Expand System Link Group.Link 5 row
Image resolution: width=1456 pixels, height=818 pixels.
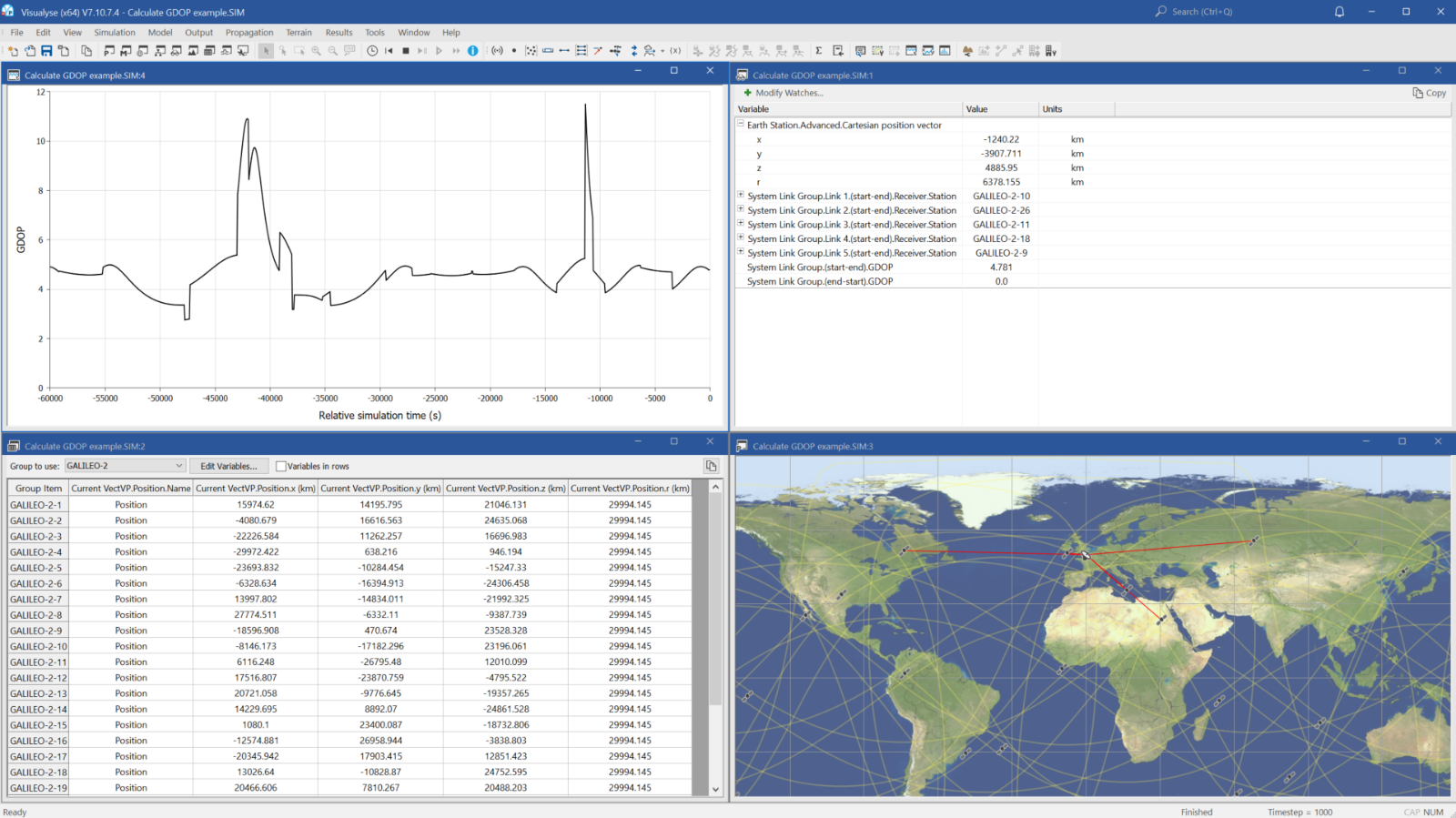click(x=741, y=252)
